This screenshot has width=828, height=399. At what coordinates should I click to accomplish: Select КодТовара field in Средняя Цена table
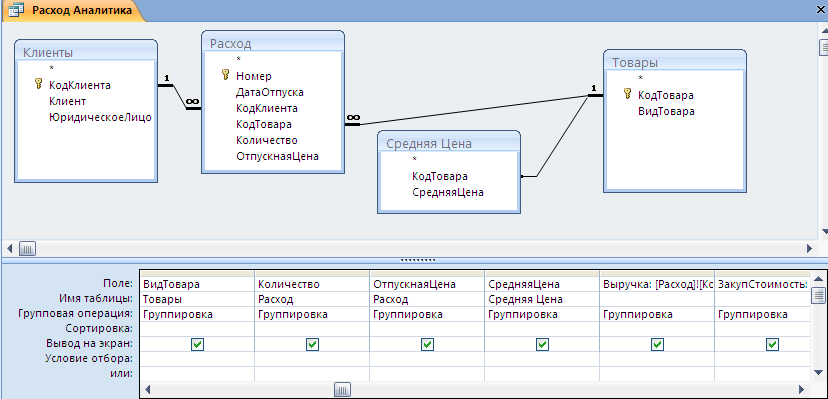pyautogui.click(x=440, y=176)
